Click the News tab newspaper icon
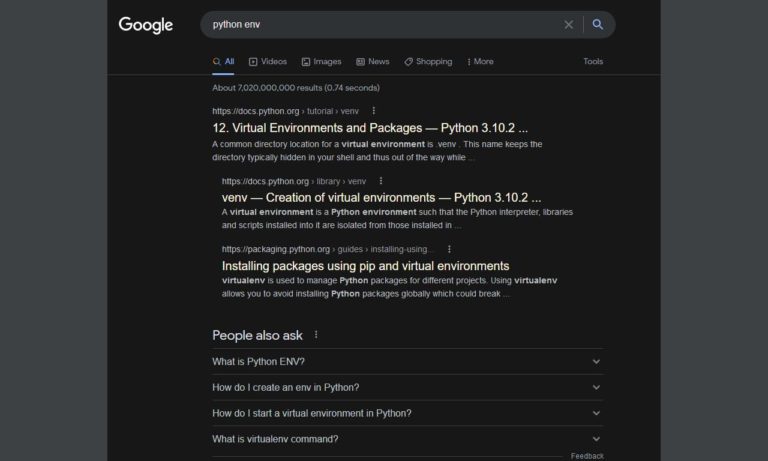The image size is (768, 461). (x=360, y=62)
